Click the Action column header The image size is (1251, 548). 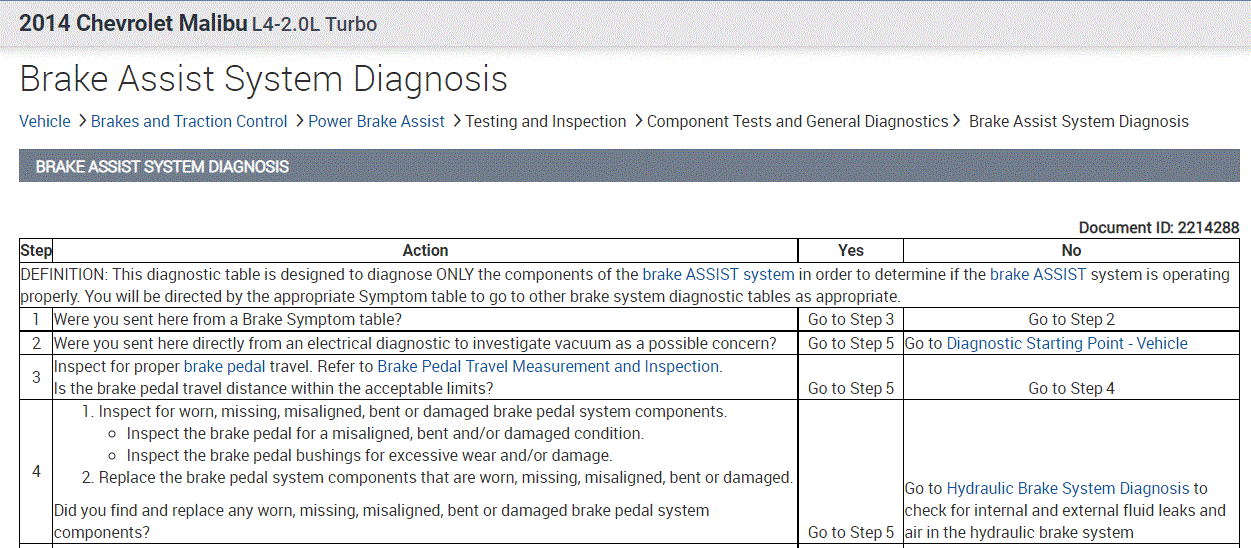tap(425, 250)
